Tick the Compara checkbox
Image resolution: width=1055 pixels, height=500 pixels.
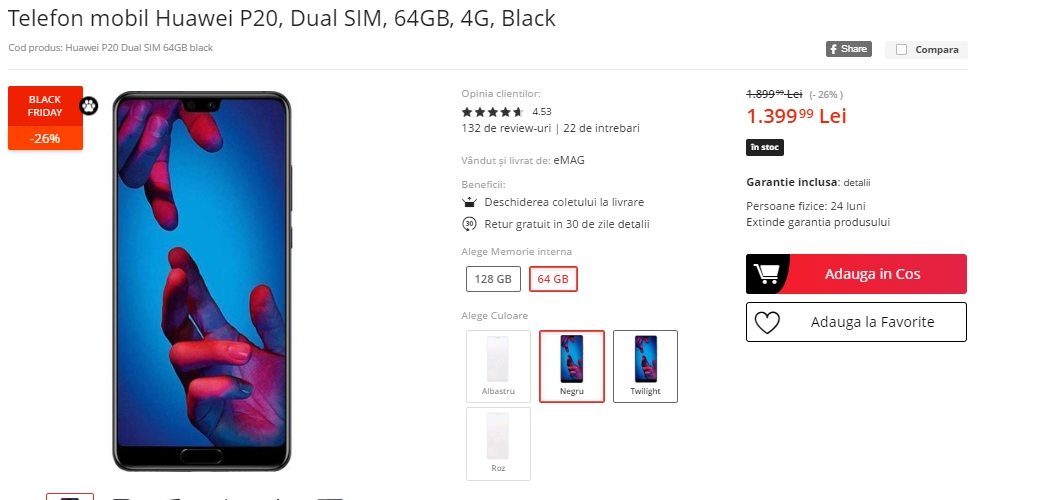point(902,50)
